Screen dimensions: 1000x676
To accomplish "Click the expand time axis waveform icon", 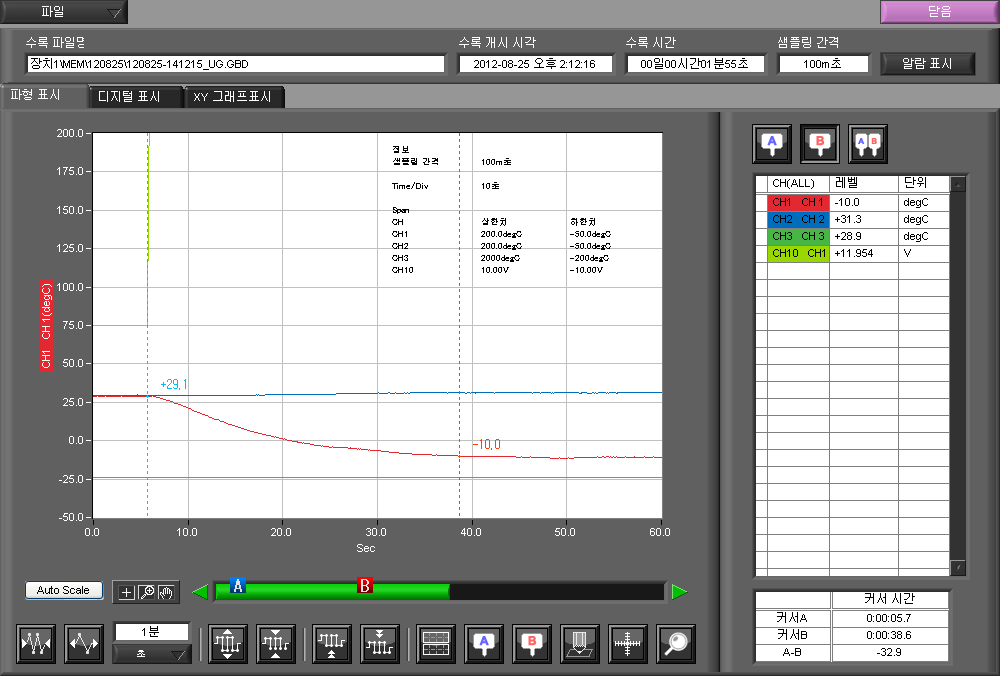I will pos(85,645).
